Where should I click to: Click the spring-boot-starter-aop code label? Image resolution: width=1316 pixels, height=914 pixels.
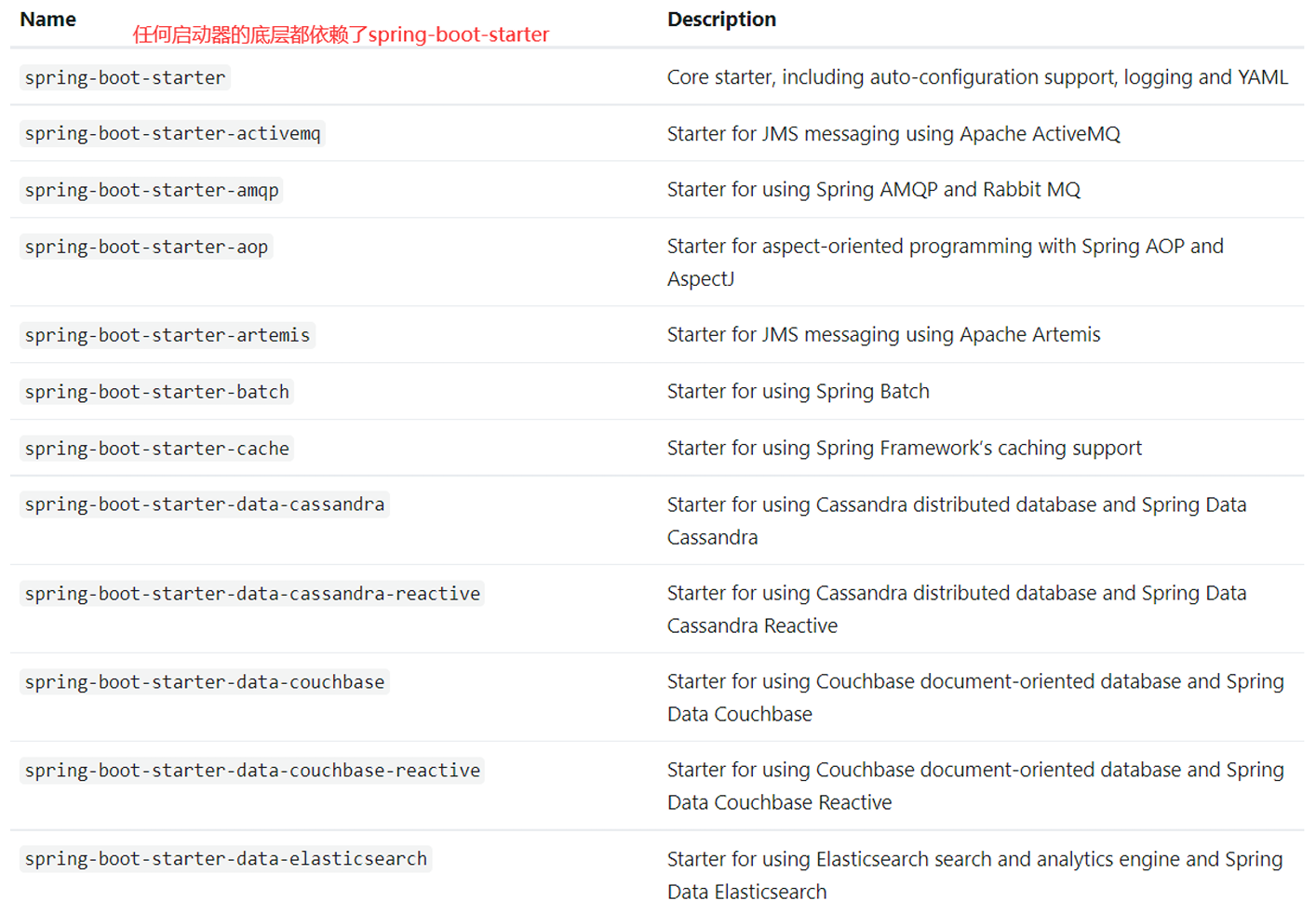point(146,248)
